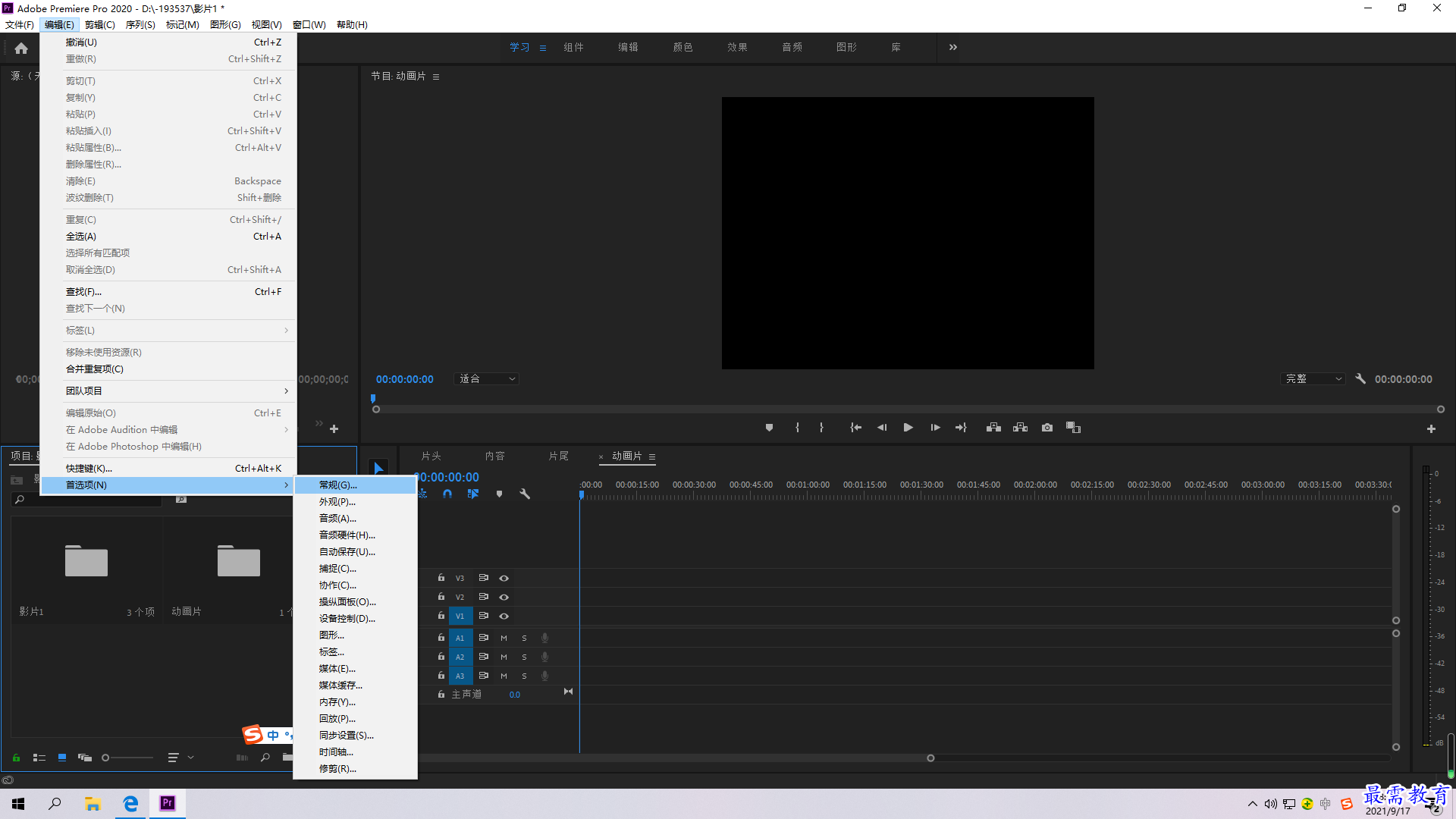The width and height of the screenshot is (1456, 819).
Task: Mute audio track A1
Action: coord(504,638)
